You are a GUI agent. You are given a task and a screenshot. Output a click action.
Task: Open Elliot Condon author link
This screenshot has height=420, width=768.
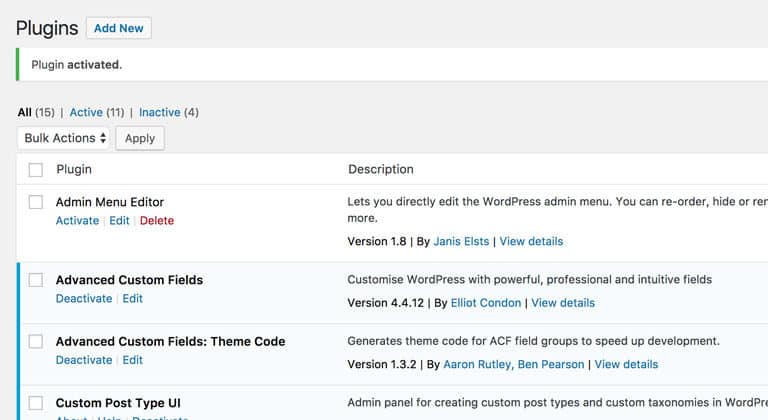485,303
